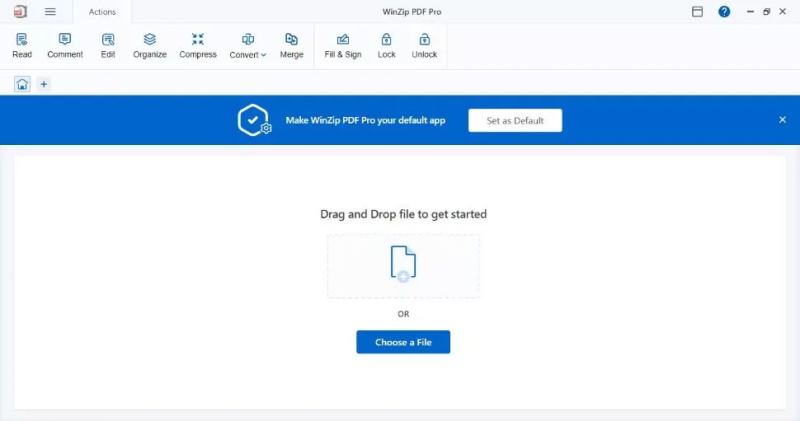Open the Comment tool
The height and width of the screenshot is (421, 800).
click(x=65, y=46)
